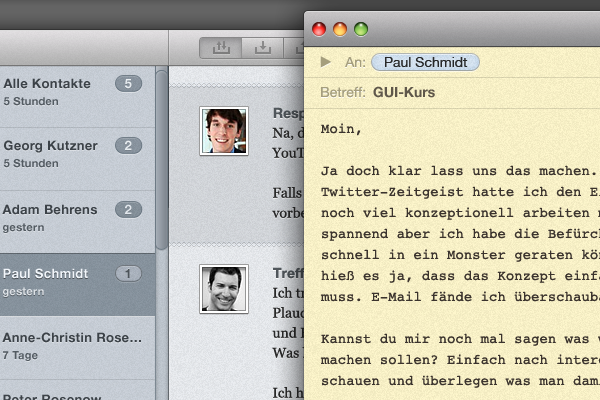600x400 pixels.
Task: Select the highlighted Paul Schmidt contact row
Action: tap(77, 284)
